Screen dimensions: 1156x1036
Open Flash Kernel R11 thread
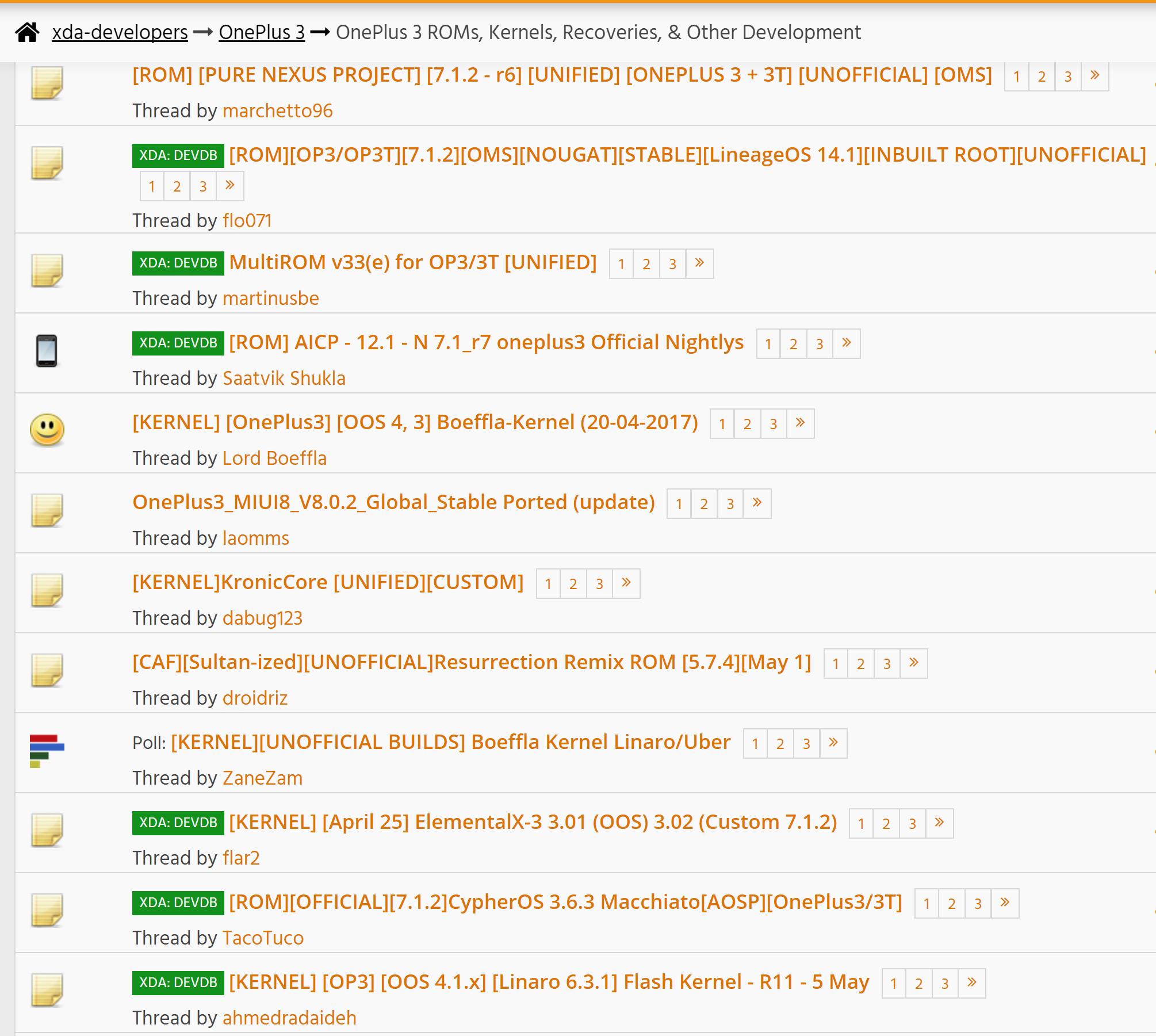[549, 982]
